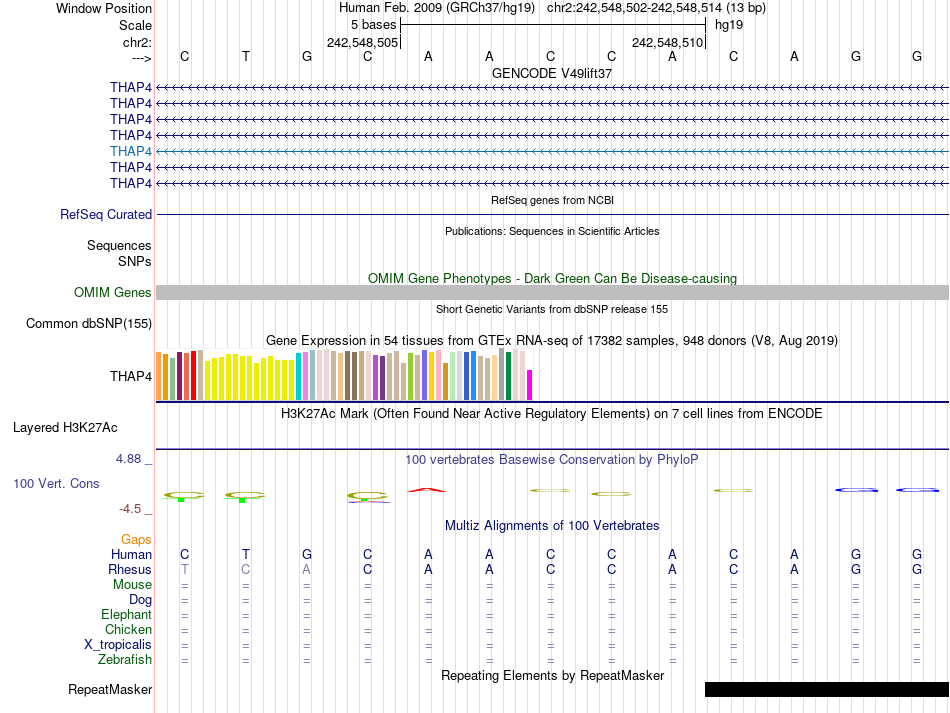Open the OMIM Genes track label
Viewport: 950px width, 713px height.
click(113, 293)
